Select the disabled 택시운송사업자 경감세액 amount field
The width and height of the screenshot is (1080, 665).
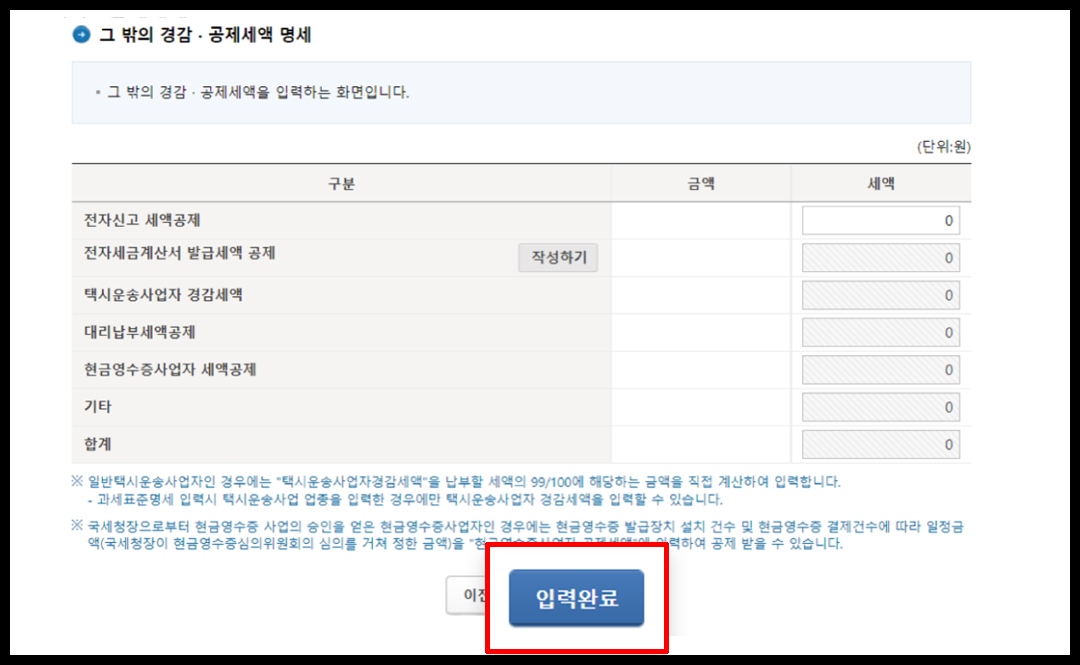click(x=881, y=294)
